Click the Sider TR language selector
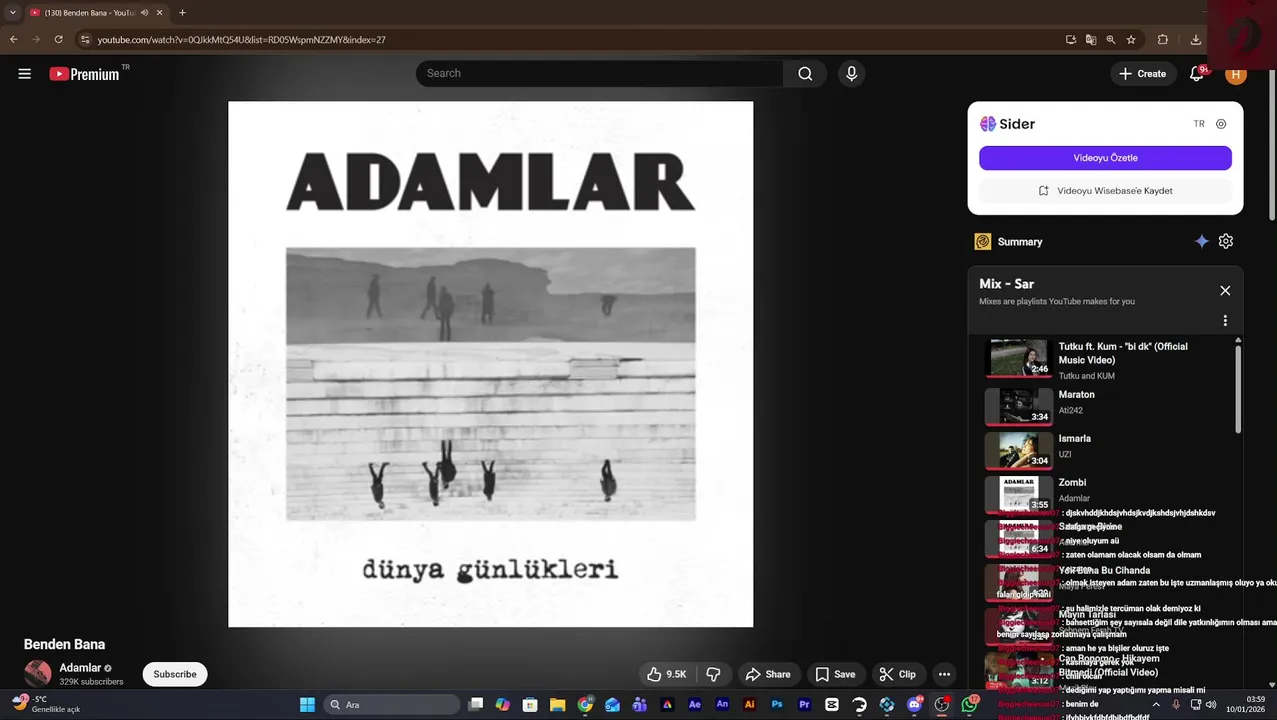Viewport: 1277px width, 720px height. 1199,124
